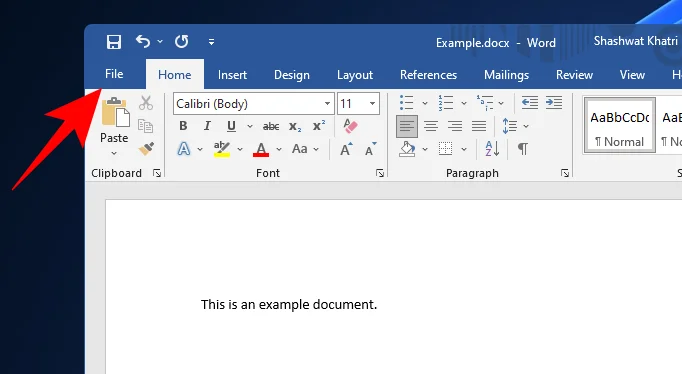
Task: Open Text Effects dropdown arrow
Action: click(200, 149)
